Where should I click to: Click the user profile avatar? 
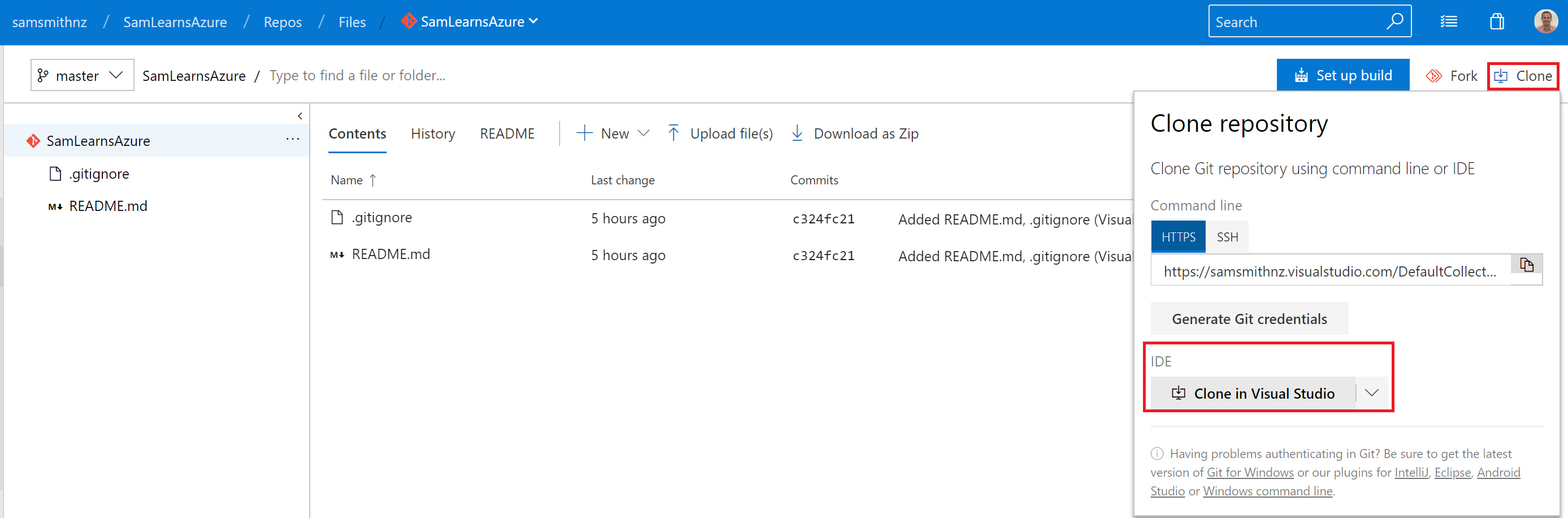(x=1545, y=22)
